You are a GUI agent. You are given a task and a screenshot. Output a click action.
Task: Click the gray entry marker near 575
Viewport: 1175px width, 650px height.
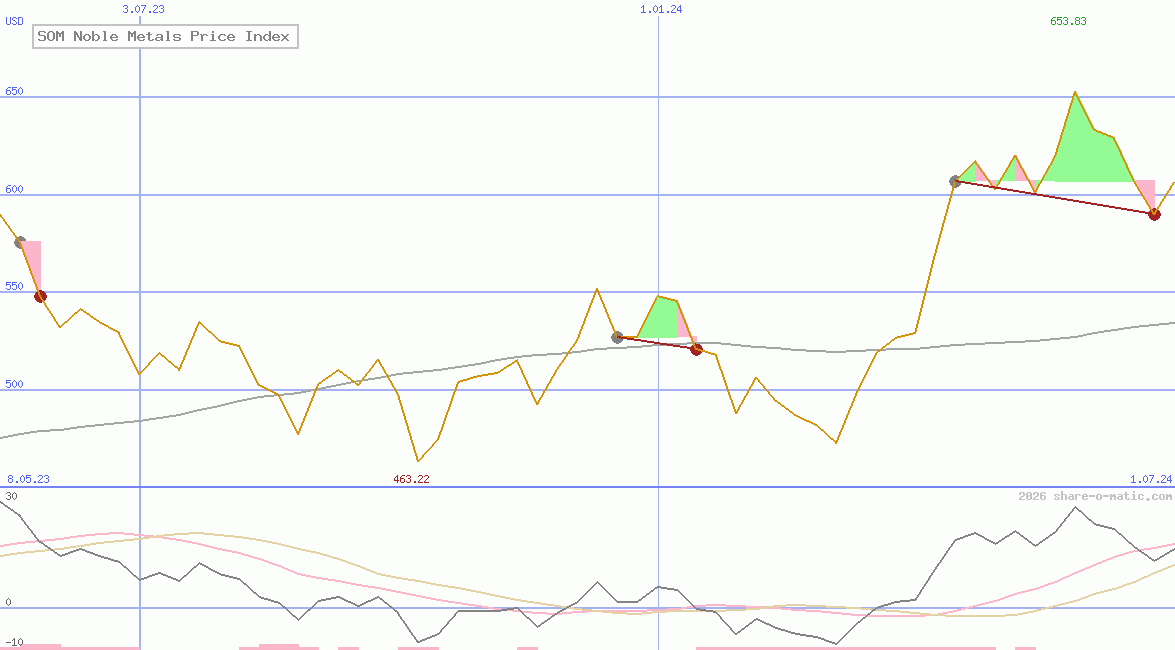tap(20, 242)
